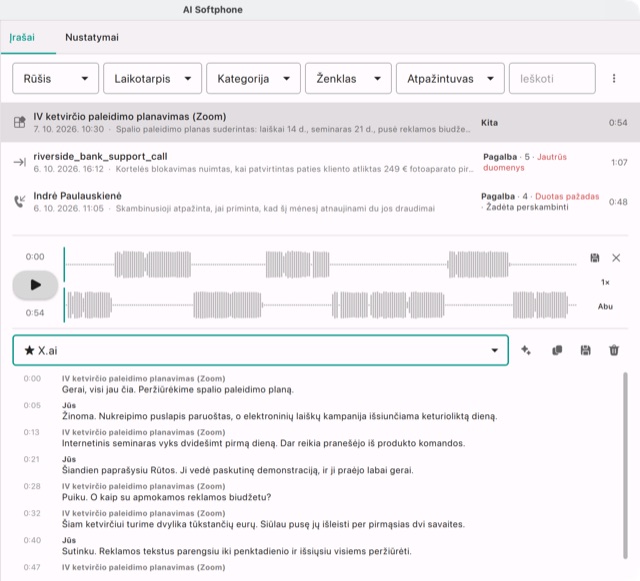Switch to the Nustatymai tab
The image size is (640, 581).
(x=92, y=38)
